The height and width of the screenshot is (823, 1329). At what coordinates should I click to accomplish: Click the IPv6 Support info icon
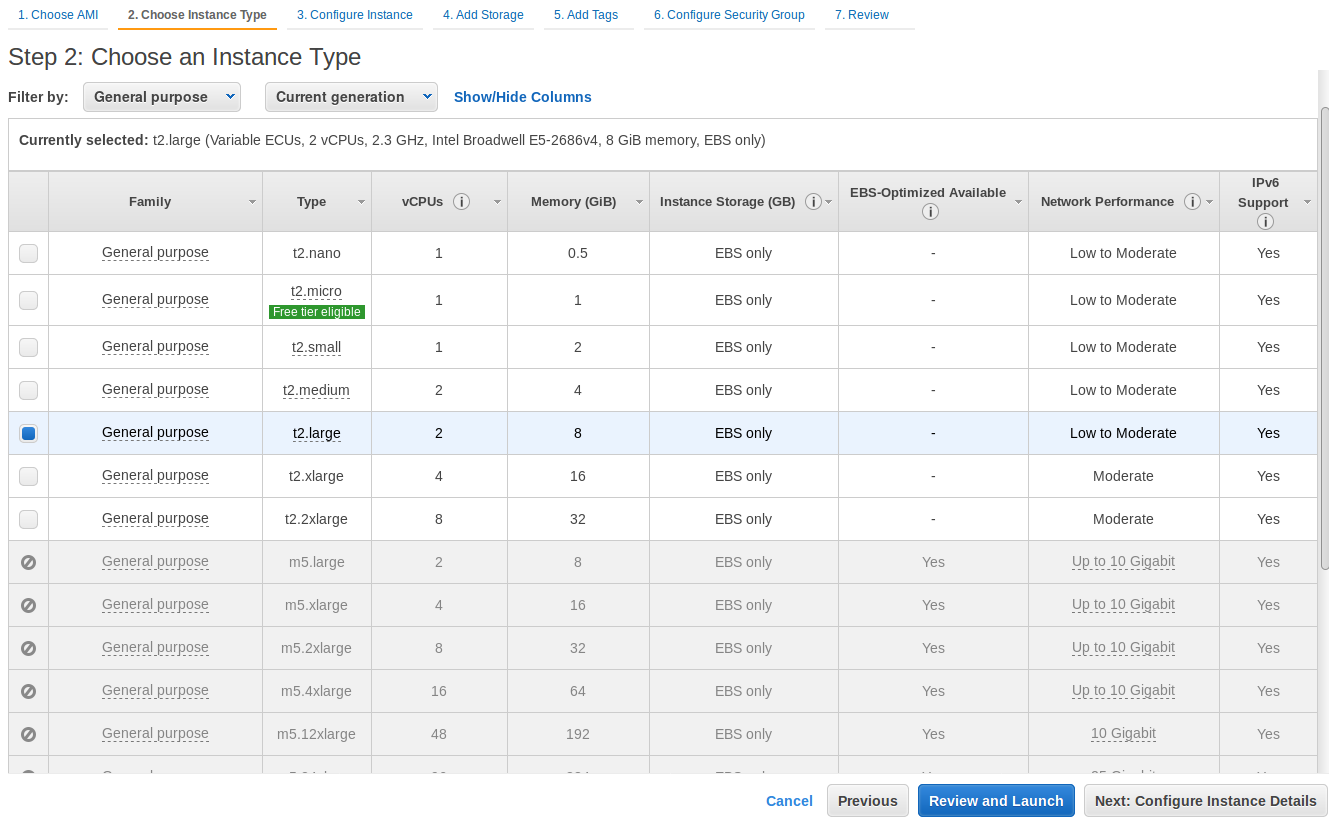pos(1265,222)
